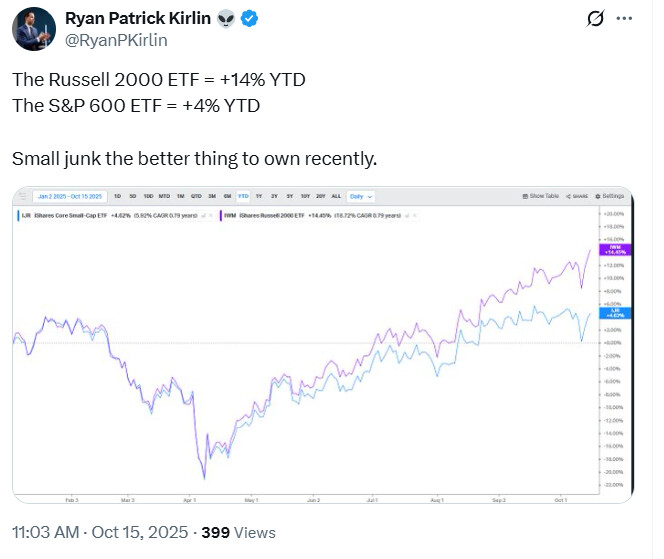This screenshot has width=664, height=559.
Task: Open the tweet's more options menu
Action: (624, 19)
